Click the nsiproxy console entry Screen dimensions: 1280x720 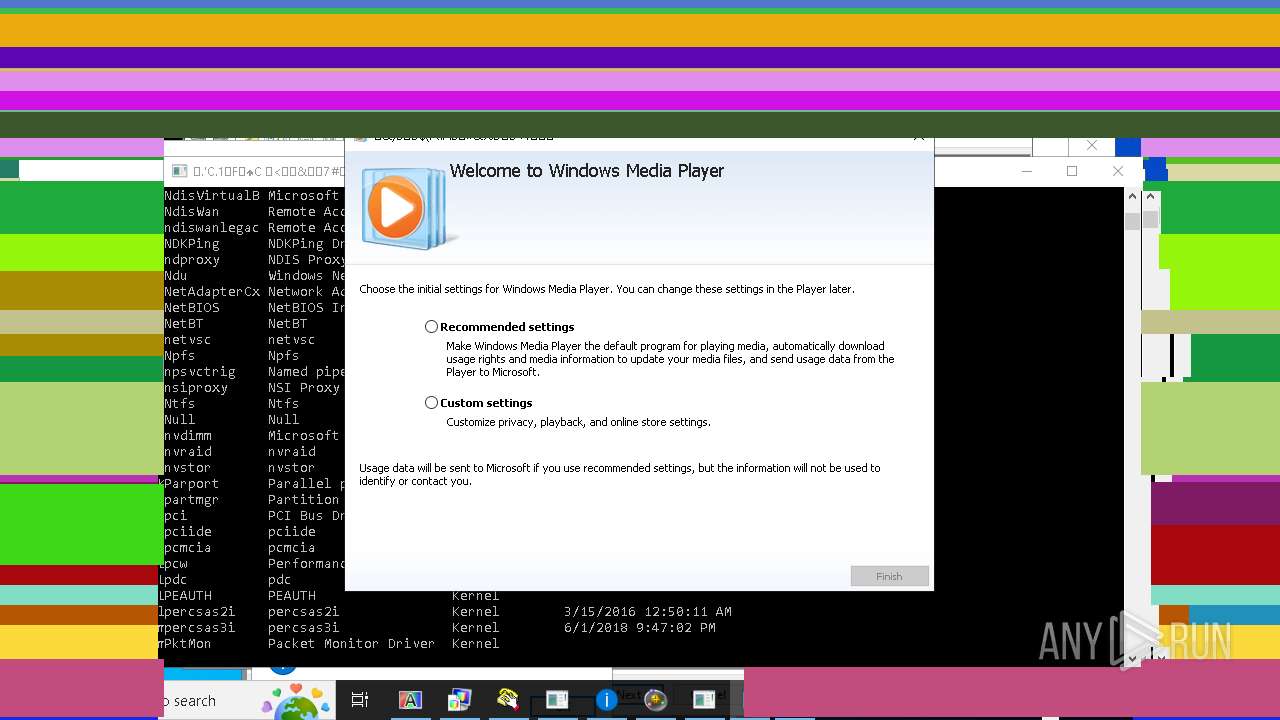pos(196,388)
